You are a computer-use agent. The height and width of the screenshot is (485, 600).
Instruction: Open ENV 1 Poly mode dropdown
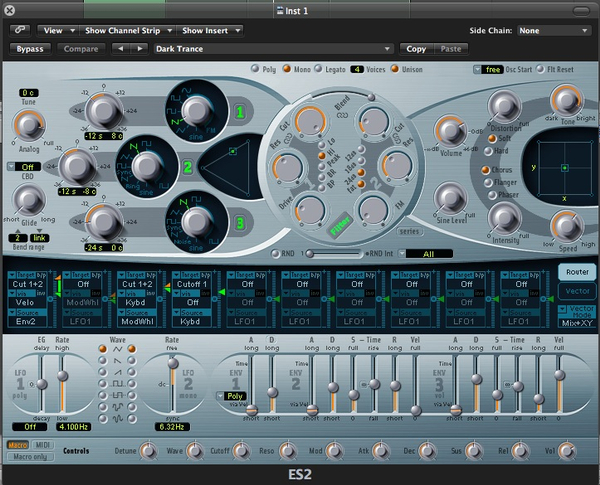tap(231, 396)
